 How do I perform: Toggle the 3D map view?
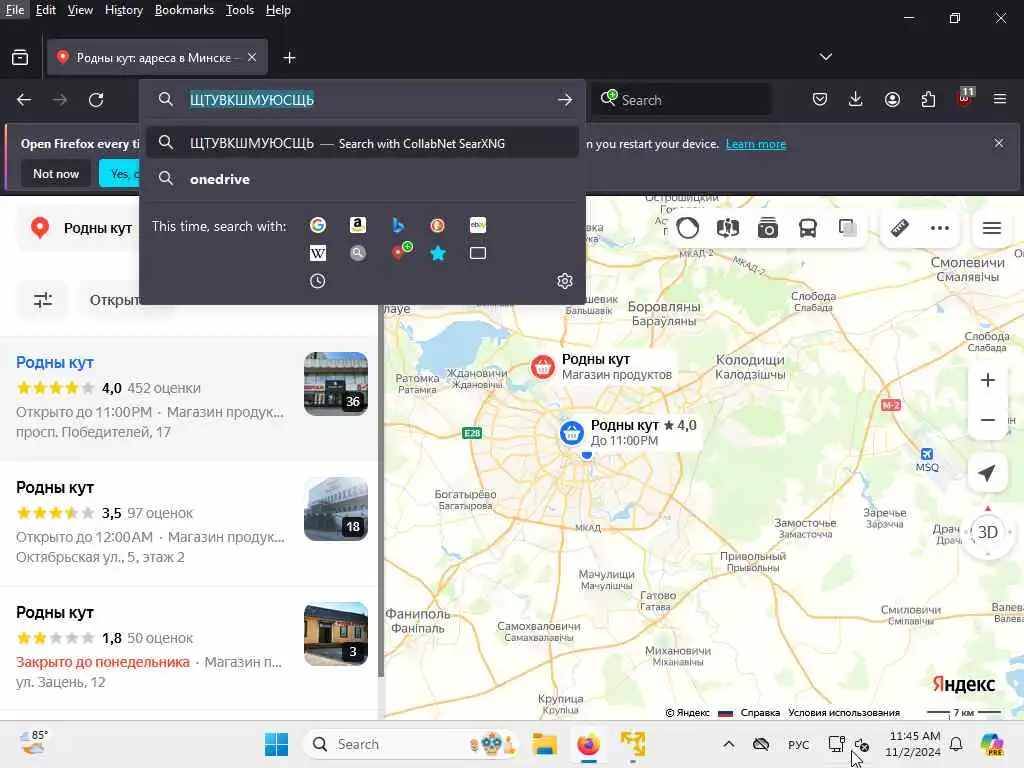[987, 532]
